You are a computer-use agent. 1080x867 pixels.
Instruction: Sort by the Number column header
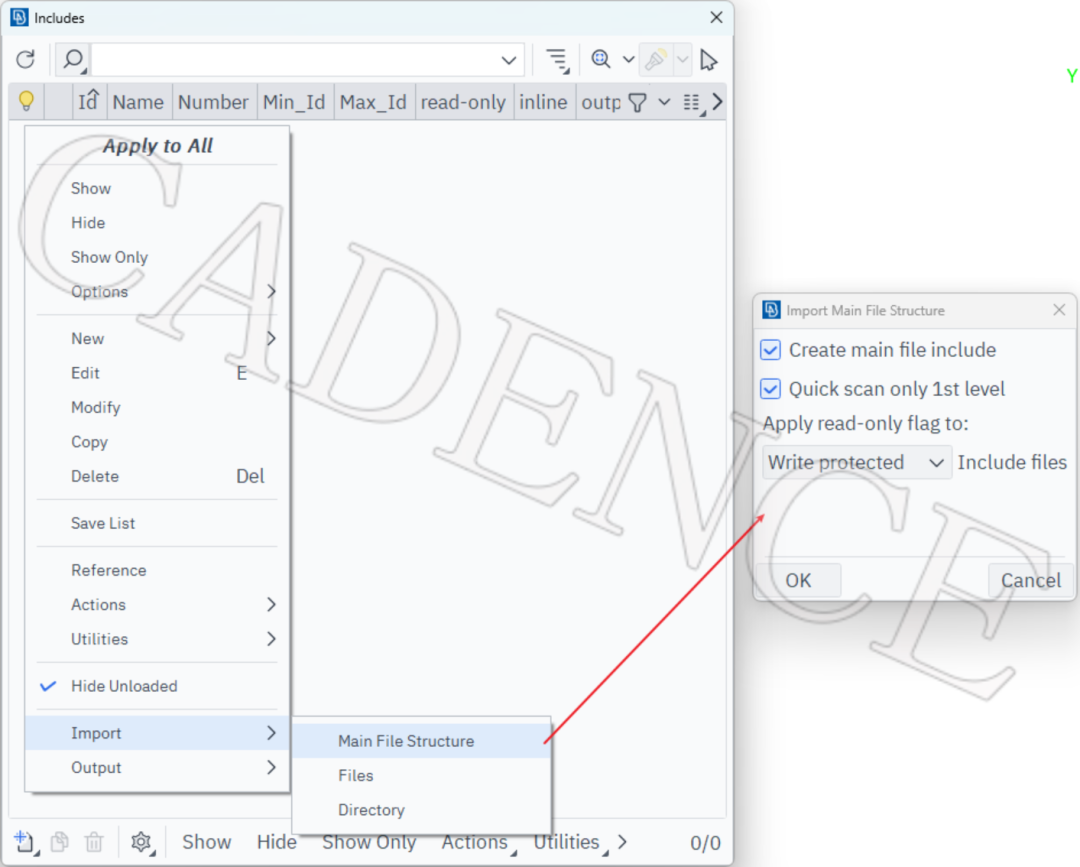[x=214, y=102]
